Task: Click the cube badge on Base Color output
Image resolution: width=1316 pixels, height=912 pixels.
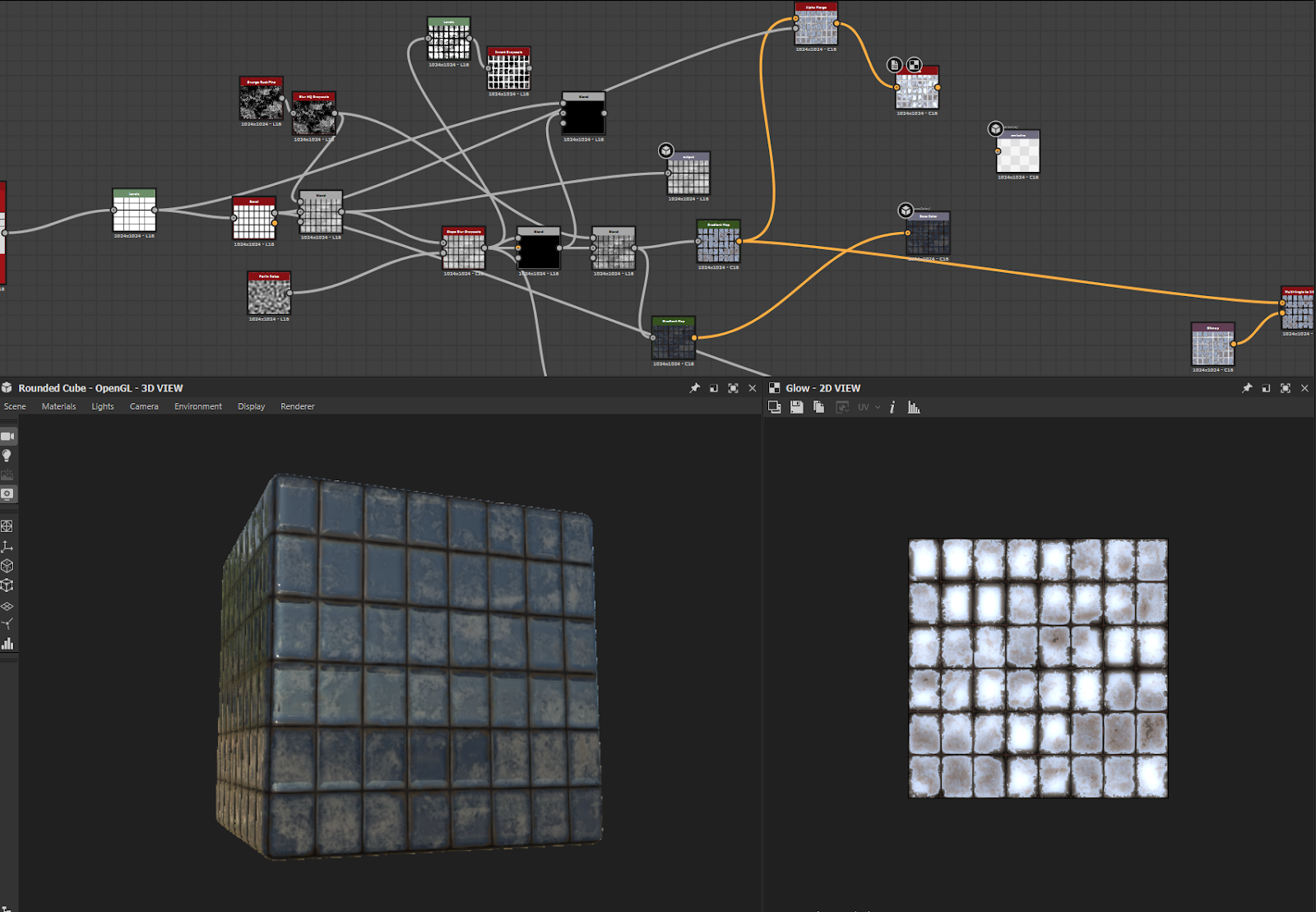Action: (906, 211)
